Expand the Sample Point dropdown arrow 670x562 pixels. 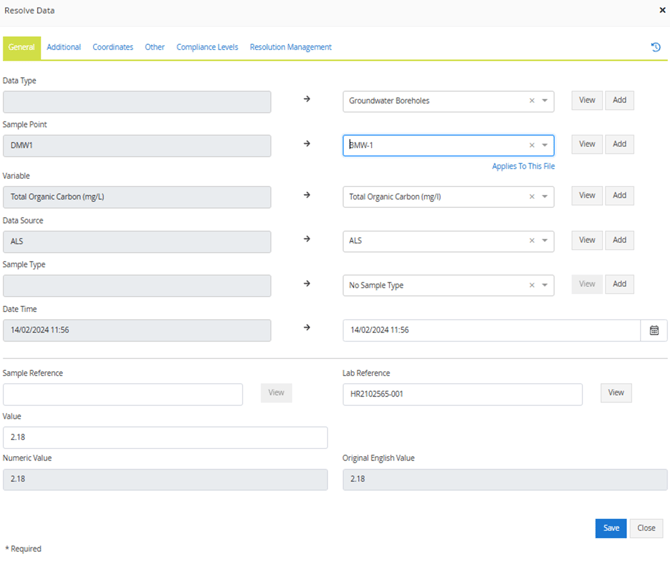point(545,145)
